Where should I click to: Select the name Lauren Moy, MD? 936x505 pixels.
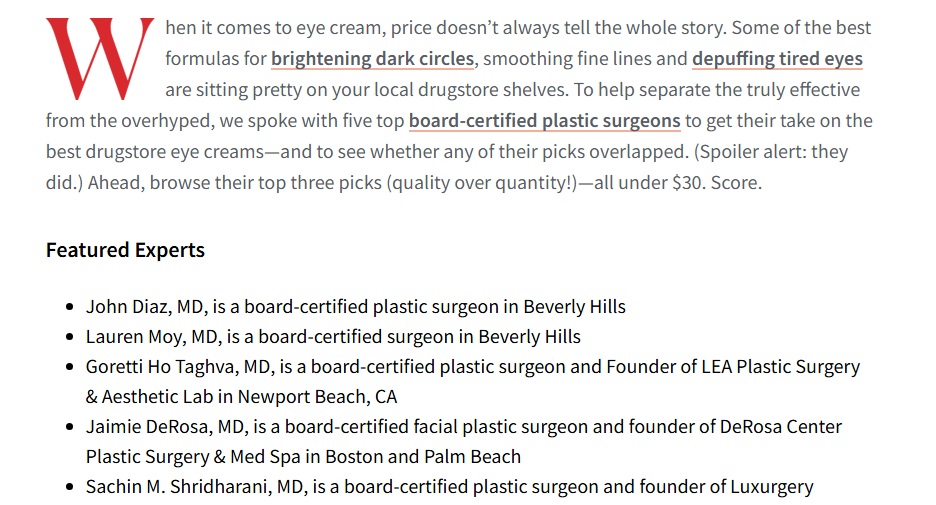(150, 337)
